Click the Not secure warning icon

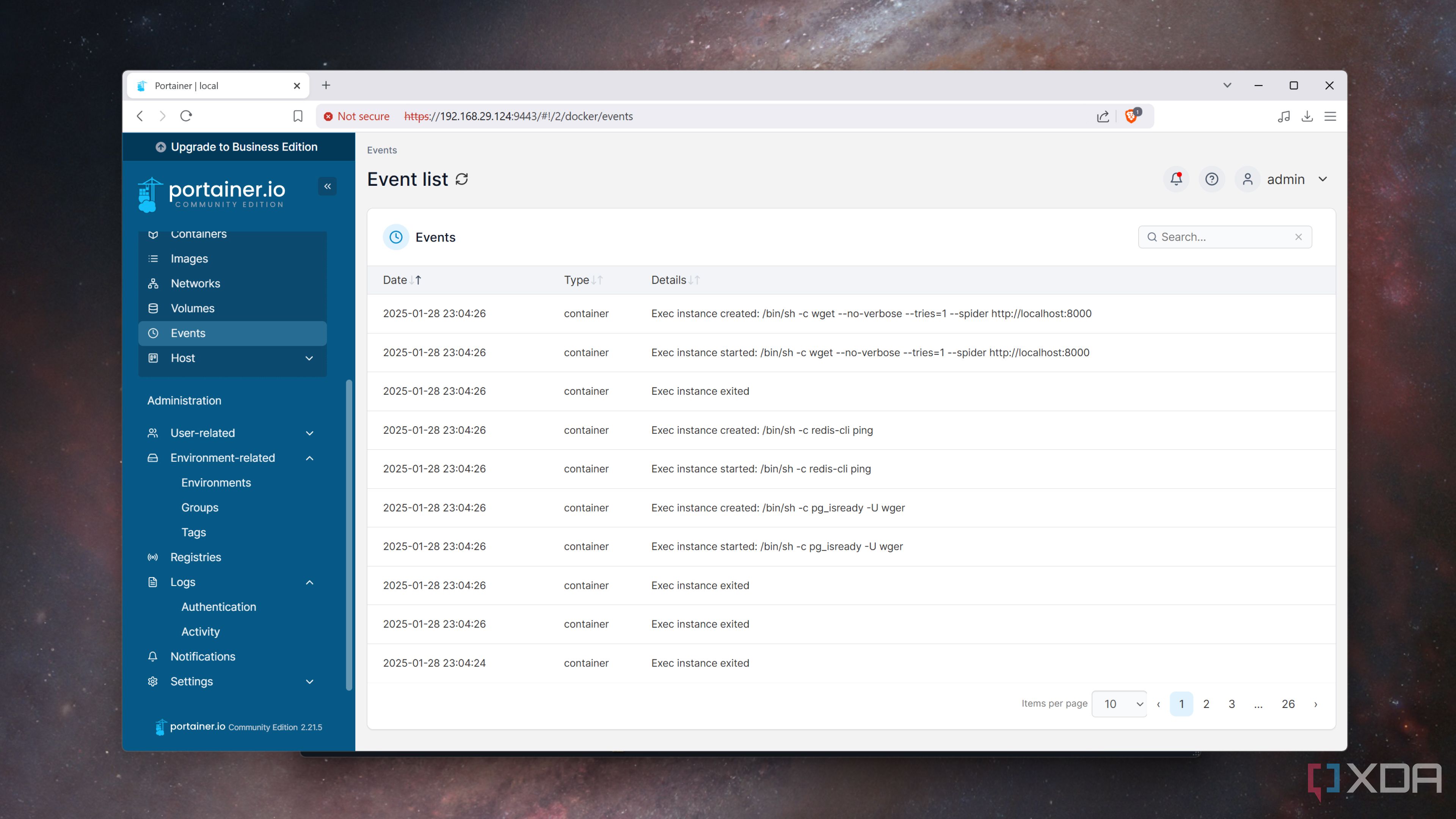click(328, 116)
